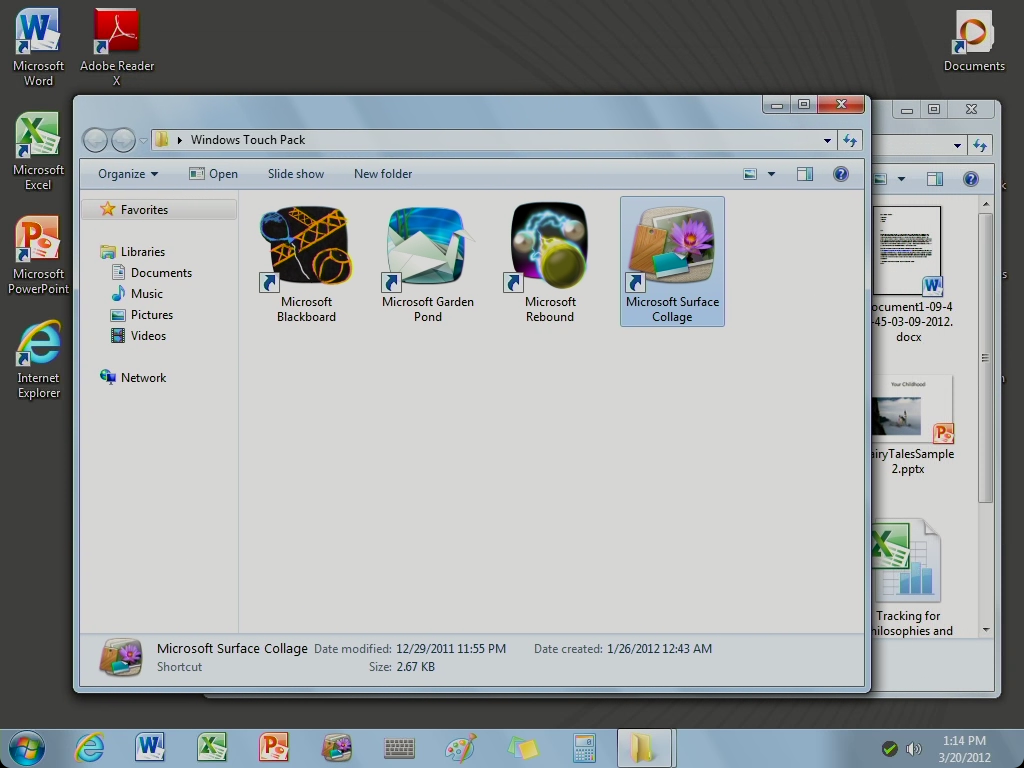Click the Windows Explorer folder taskbar button

point(644,748)
